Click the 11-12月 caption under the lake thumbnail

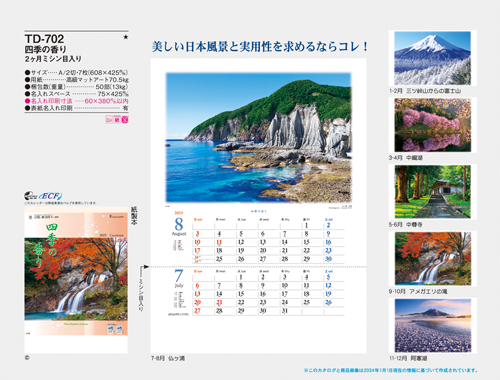(x=408, y=358)
